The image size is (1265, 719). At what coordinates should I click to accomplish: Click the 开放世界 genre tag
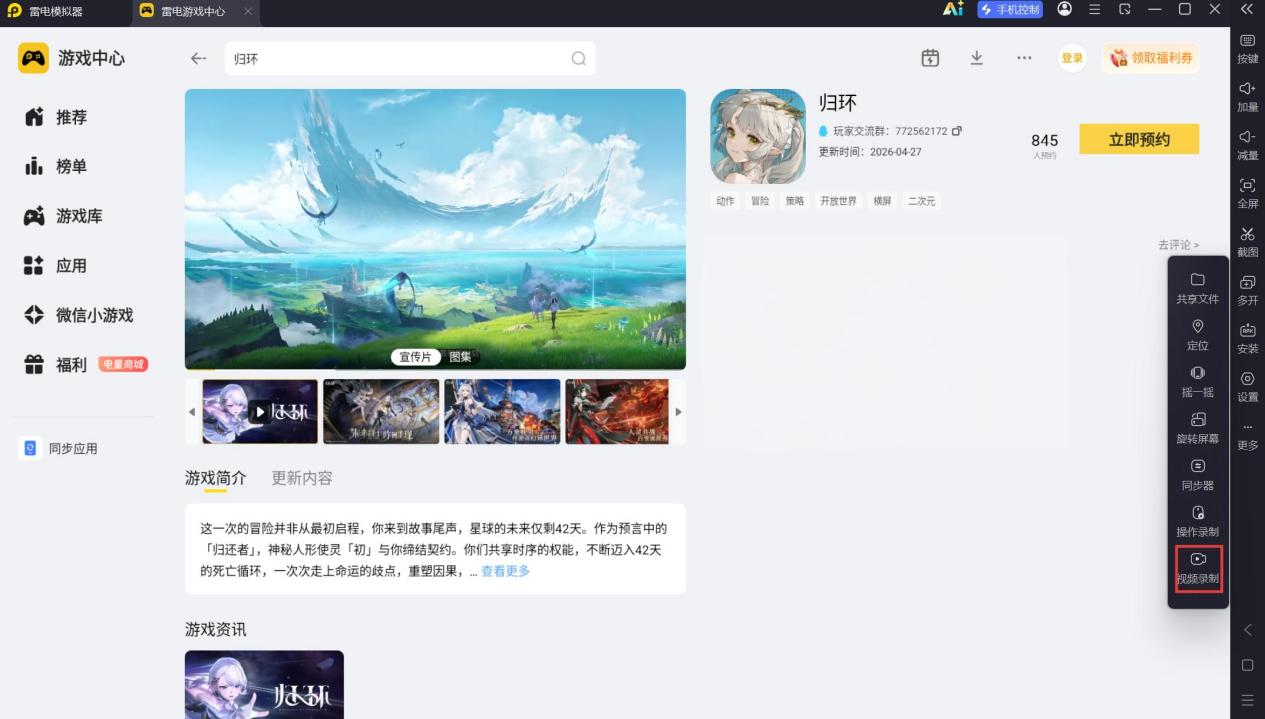click(838, 201)
